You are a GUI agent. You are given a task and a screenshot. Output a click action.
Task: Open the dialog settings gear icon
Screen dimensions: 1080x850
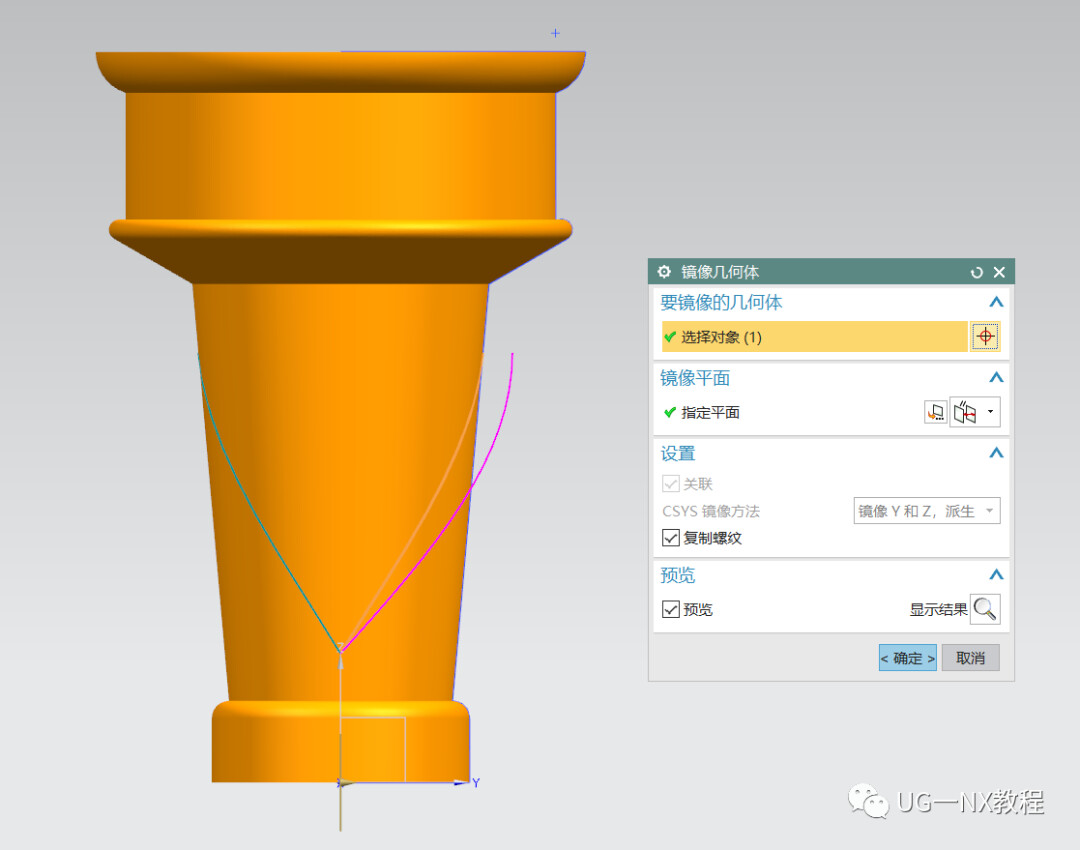tap(664, 272)
